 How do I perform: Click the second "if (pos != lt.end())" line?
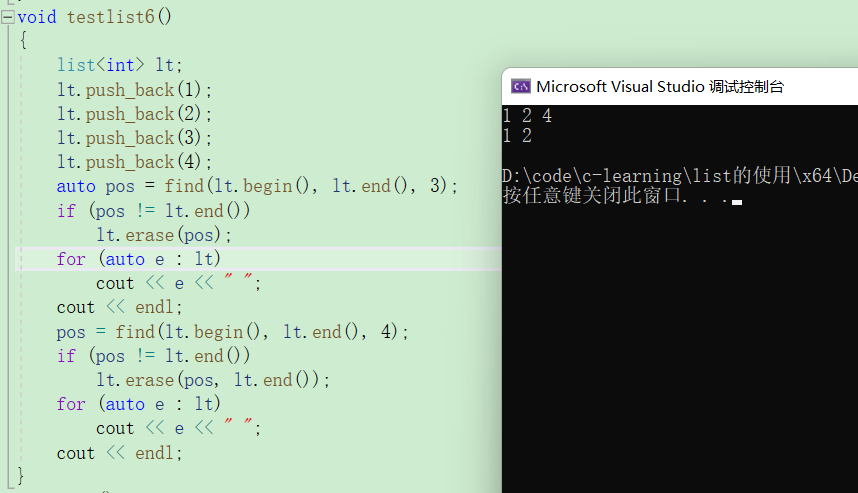click(x=153, y=356)
